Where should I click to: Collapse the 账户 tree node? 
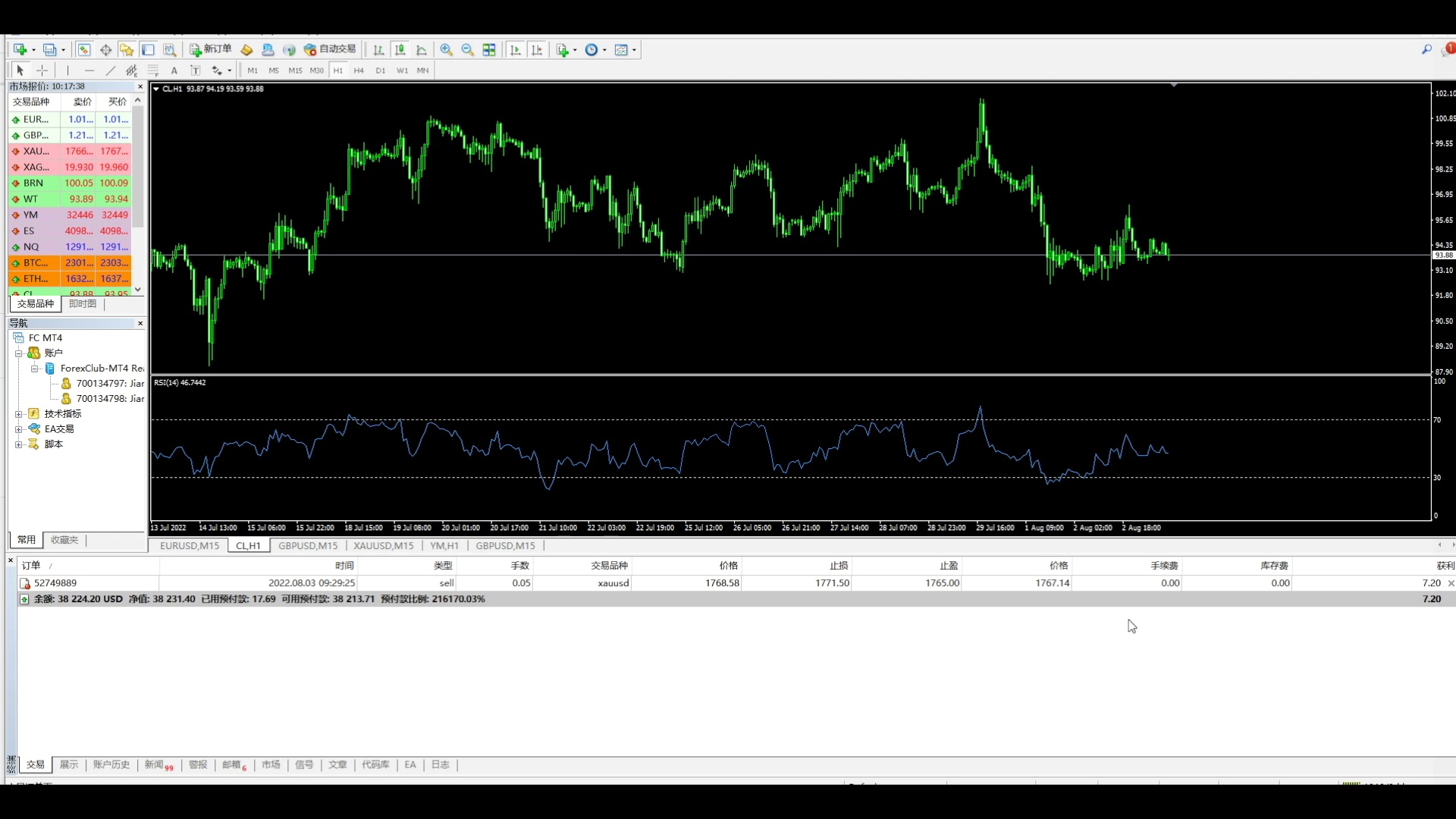(18, 353)
